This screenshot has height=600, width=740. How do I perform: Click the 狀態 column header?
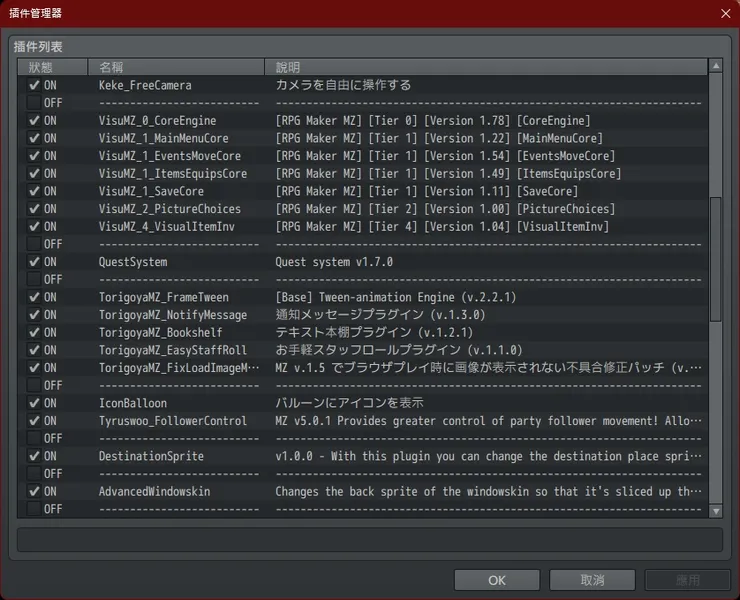point(52,67)
